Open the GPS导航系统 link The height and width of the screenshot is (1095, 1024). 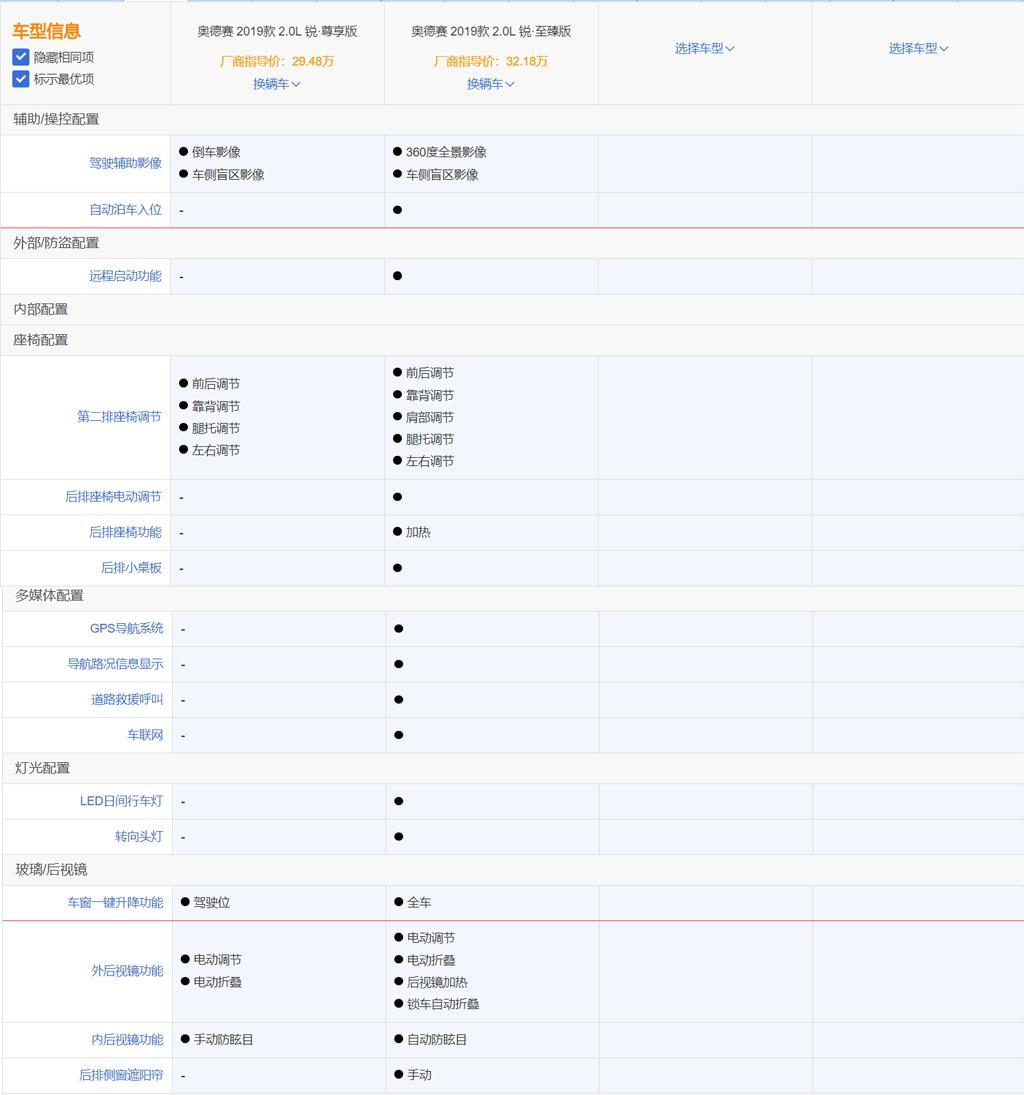coord(126,629)
